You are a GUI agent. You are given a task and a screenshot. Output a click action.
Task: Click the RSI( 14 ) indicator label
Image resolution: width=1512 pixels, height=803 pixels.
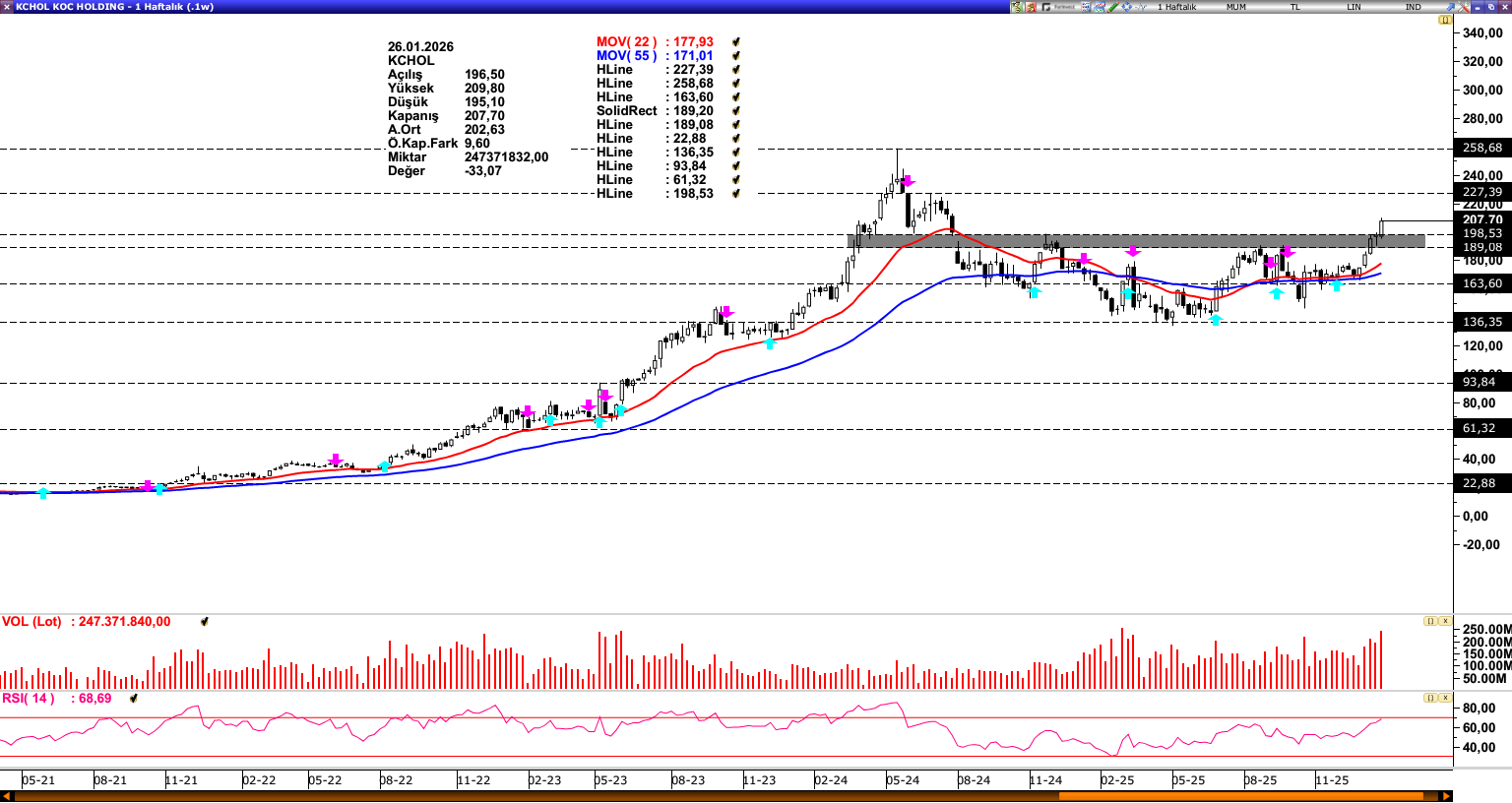point(28,699)
